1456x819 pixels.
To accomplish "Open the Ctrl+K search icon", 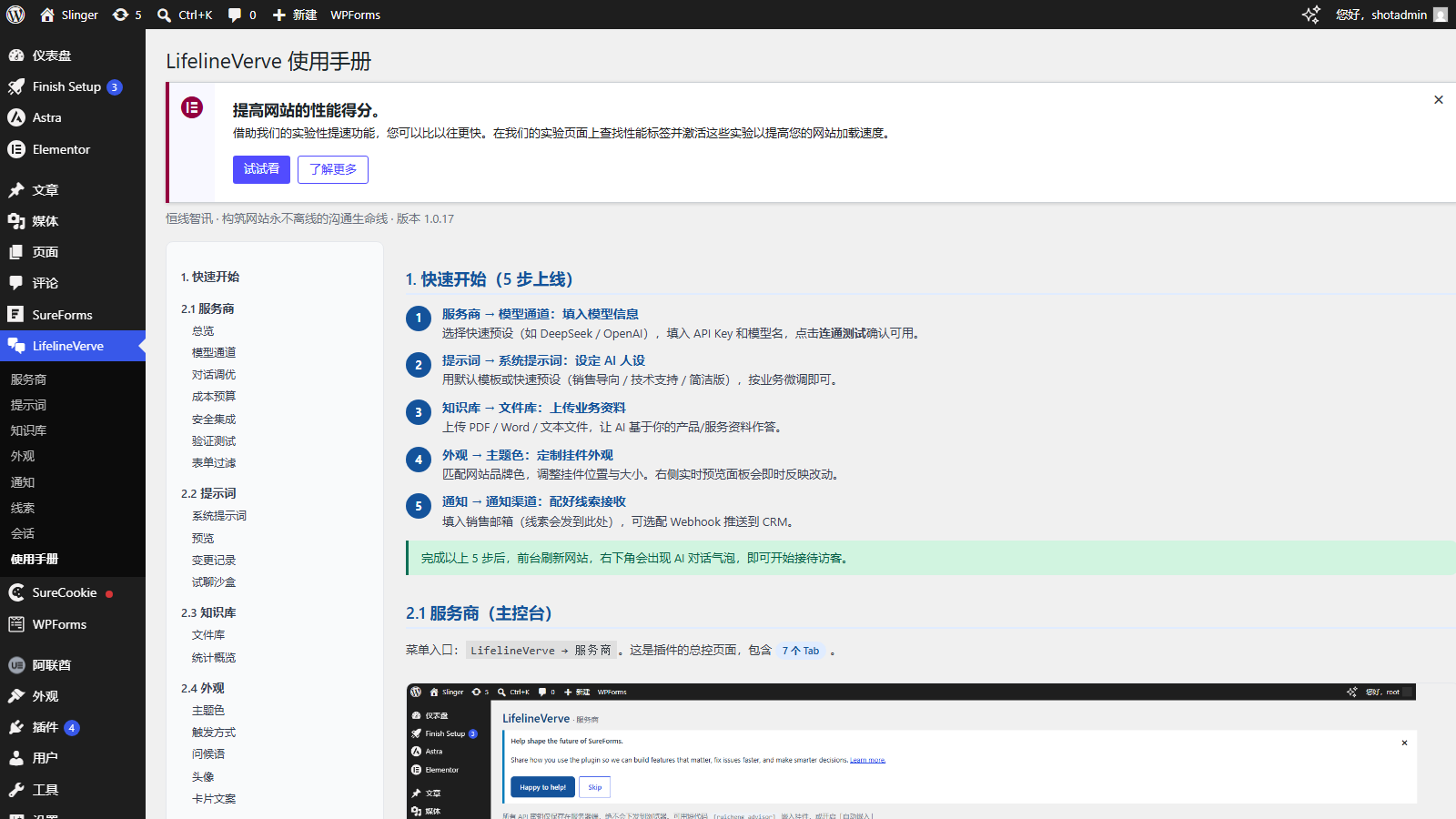I will (x=164, y=15).
